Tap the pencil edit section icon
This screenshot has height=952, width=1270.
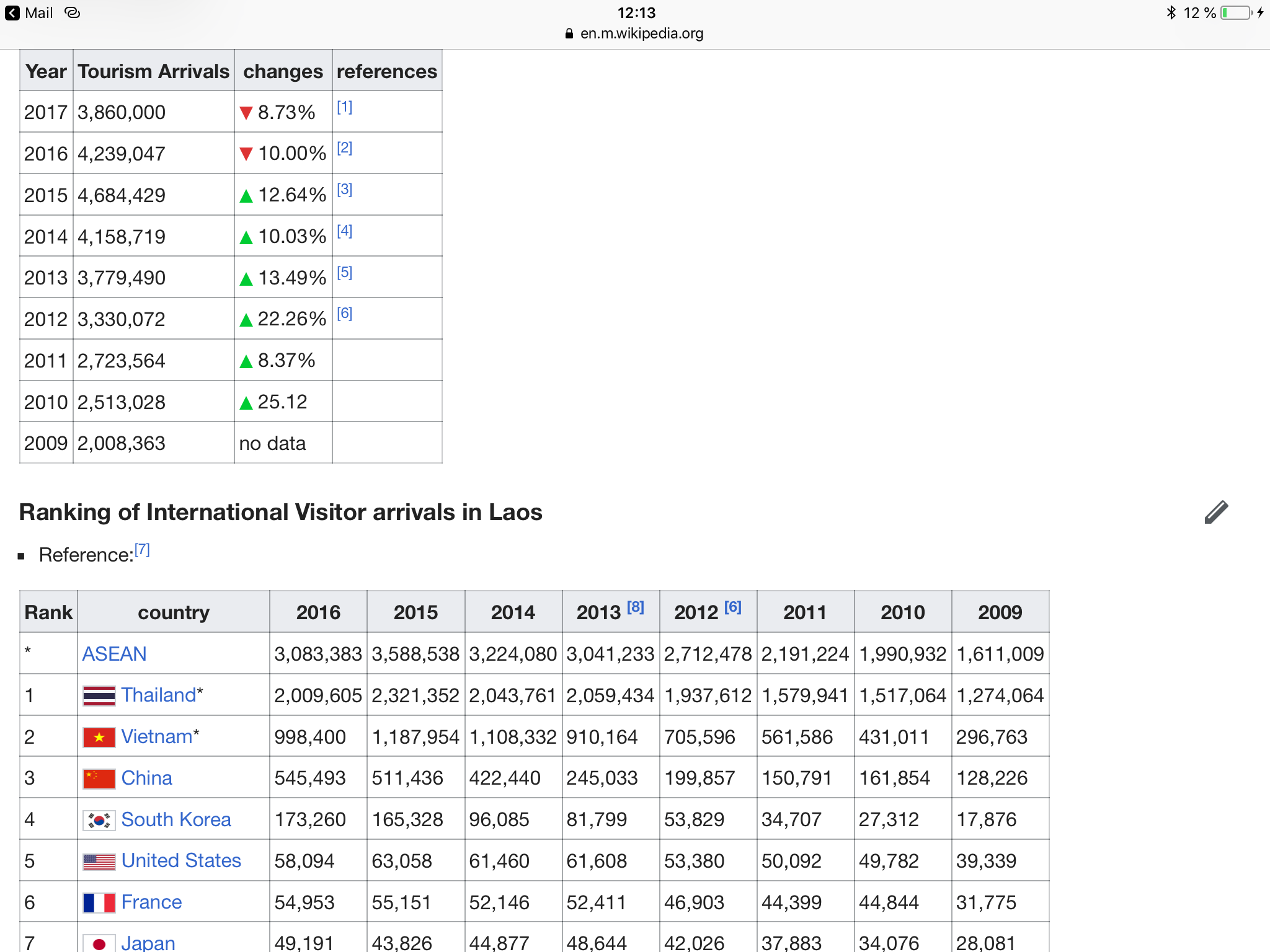click(x=1216, y=512)
